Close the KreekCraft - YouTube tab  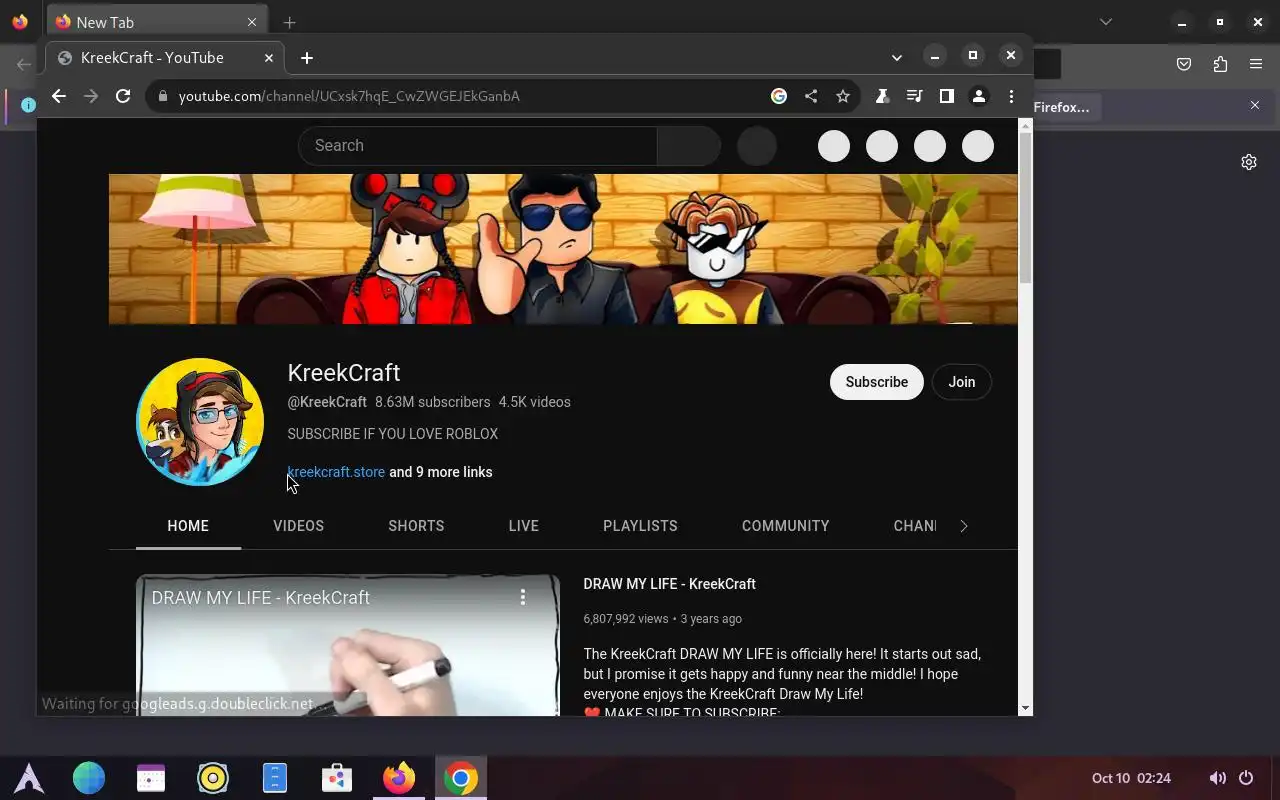pos(269,58)
